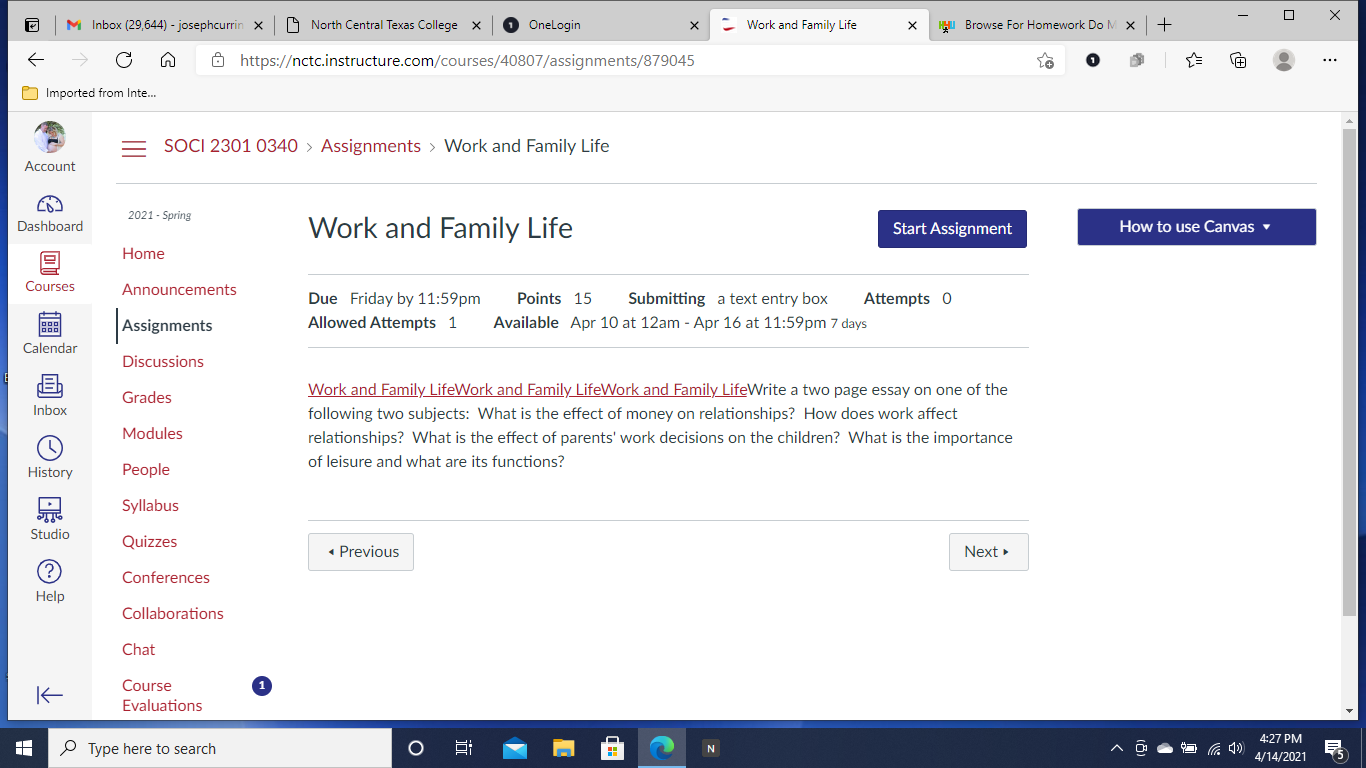Click the Account profile avatar

coord(50,138)
